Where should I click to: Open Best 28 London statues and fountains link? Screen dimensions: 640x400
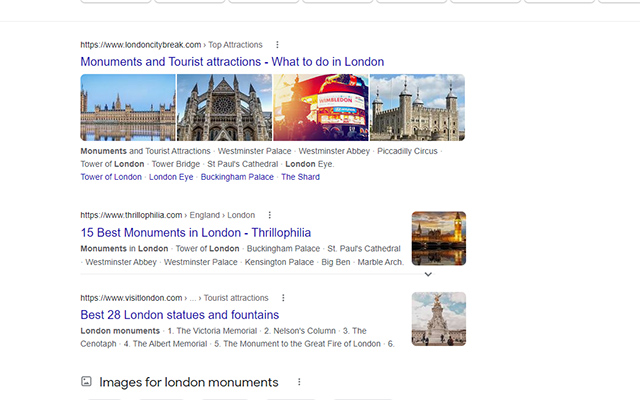[180, 315]
